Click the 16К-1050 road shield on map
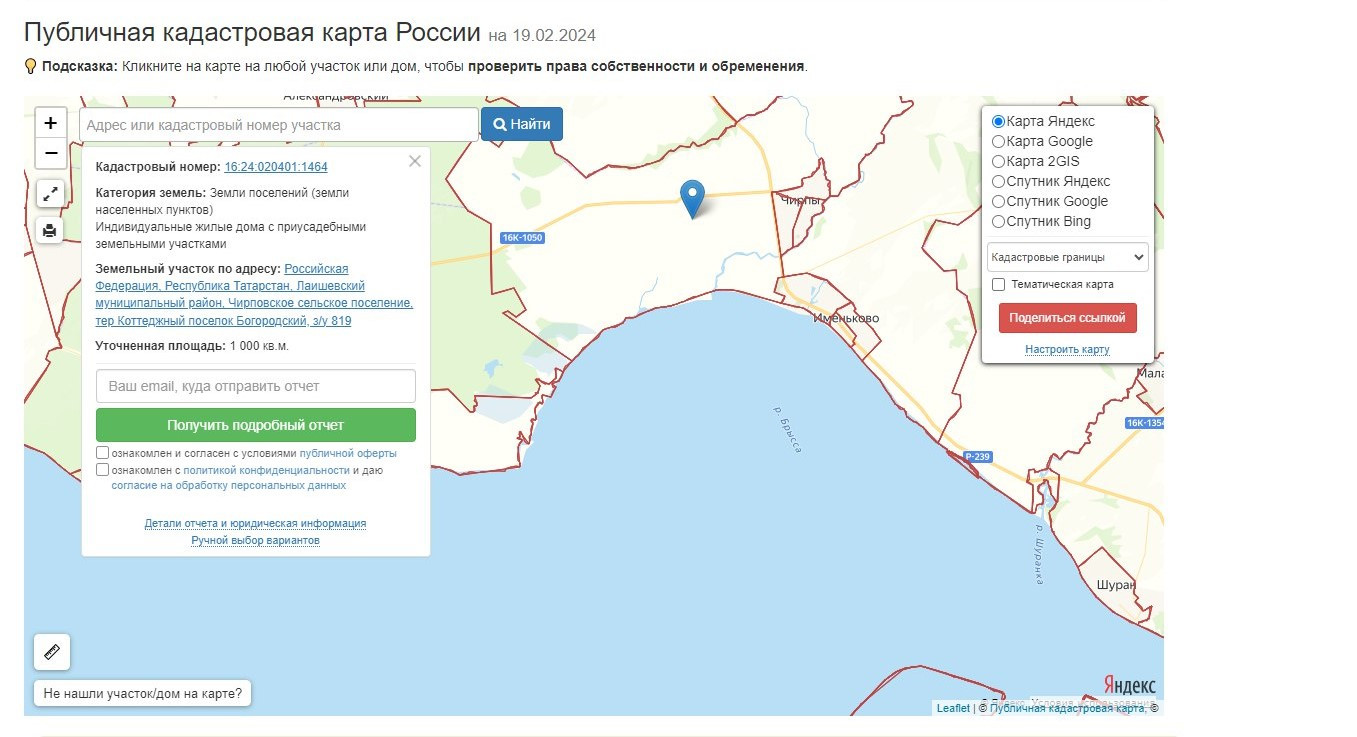The width and height of the screenshot is (1357, 737). coord(523,238)
